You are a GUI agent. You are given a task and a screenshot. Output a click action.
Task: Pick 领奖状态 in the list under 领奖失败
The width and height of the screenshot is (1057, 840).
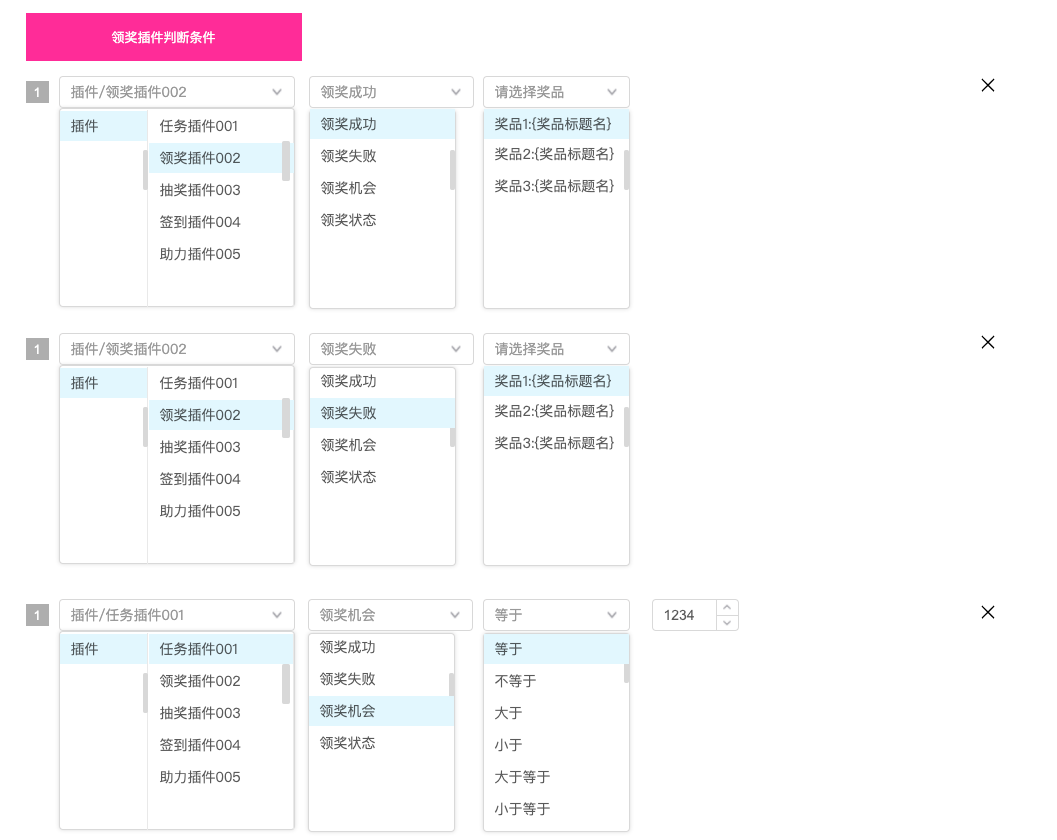(380, 477)
